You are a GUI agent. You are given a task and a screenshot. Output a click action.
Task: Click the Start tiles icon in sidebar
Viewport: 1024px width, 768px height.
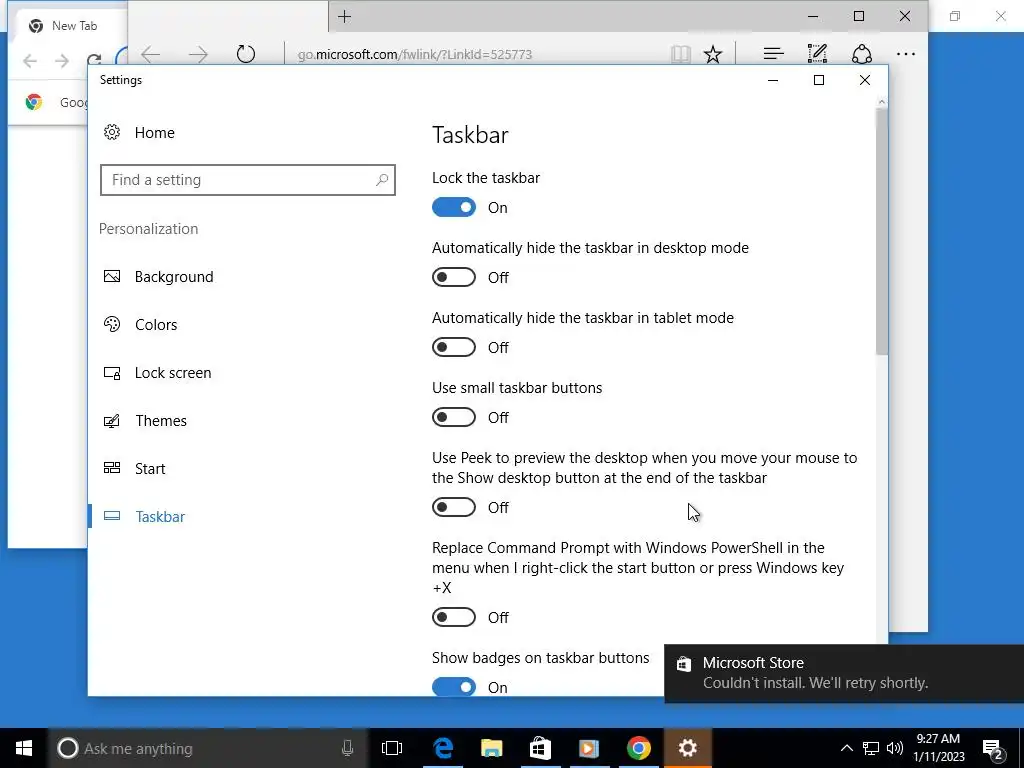(112, 468)
